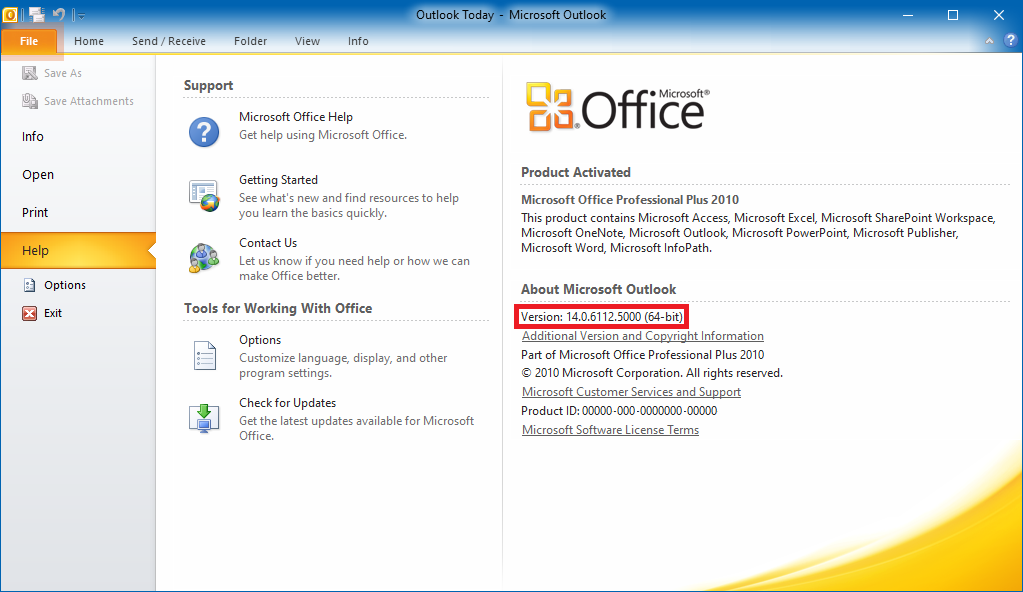Click the Check for Updates download icon
The height and width of the screenshot is (592, 1023).
[204, 418]
